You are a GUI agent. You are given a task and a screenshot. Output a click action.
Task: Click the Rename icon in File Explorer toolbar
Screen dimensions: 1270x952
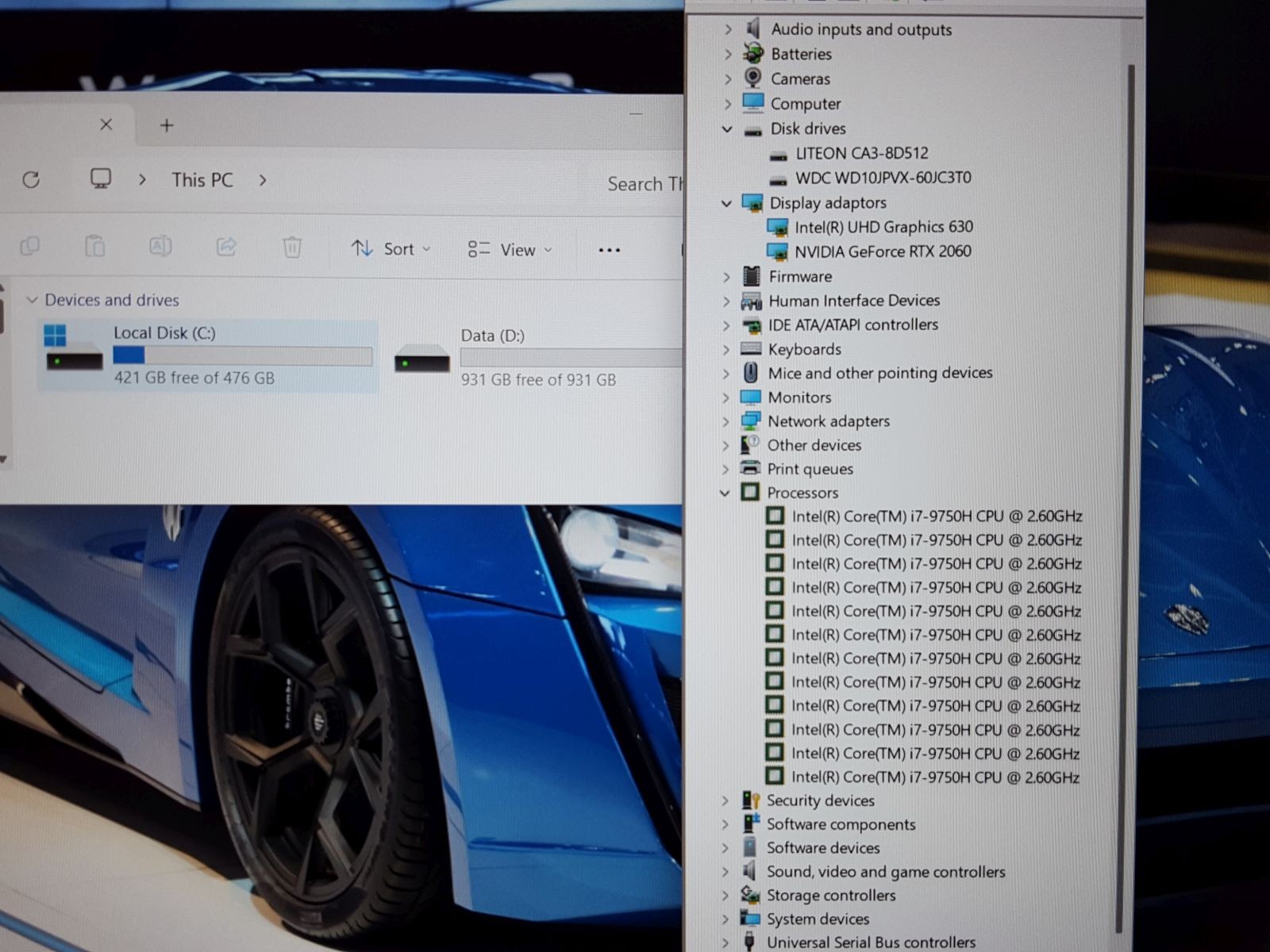[160, 247]
